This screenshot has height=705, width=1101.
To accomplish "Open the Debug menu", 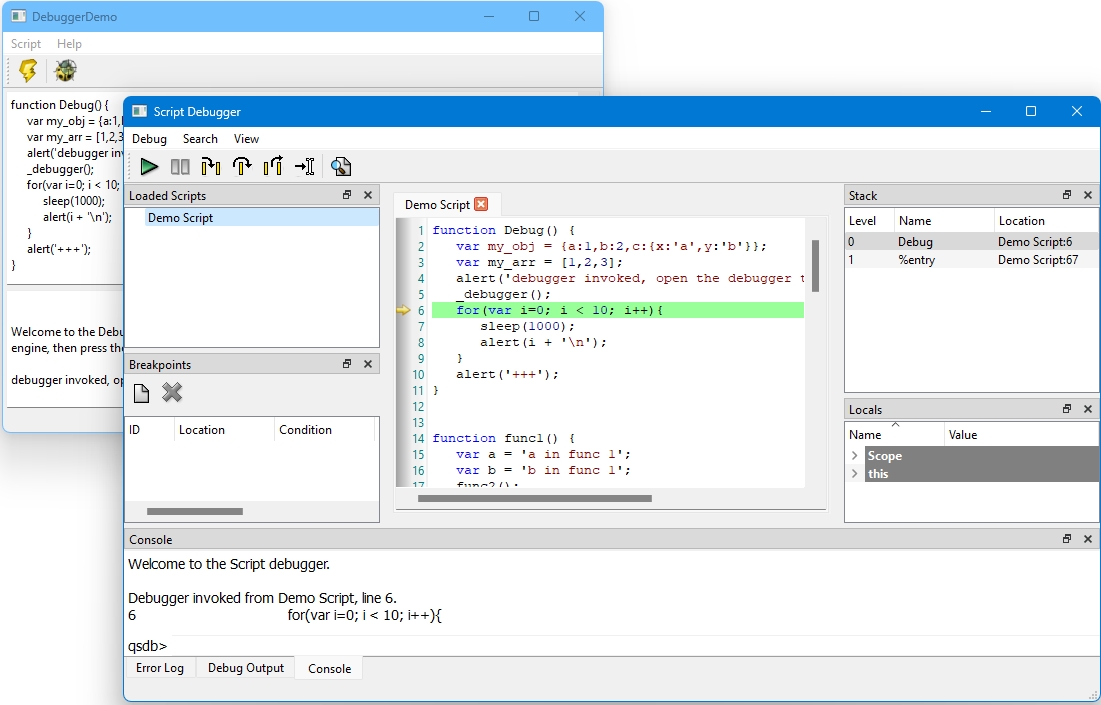I will pyautogui.click(x=150, y=139).
